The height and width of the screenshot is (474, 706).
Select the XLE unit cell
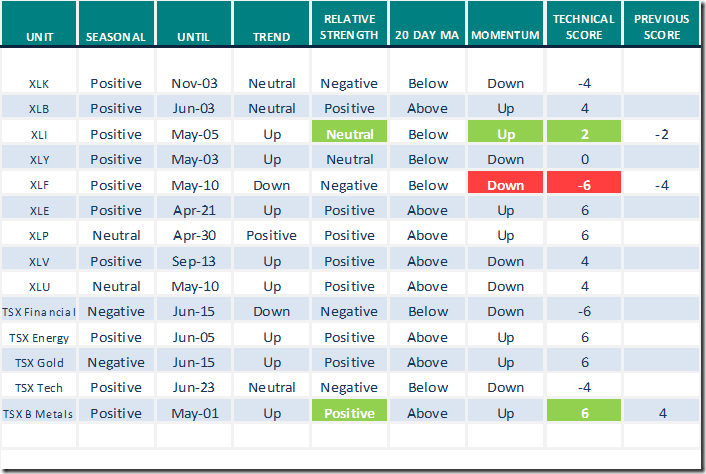point(40,210)
